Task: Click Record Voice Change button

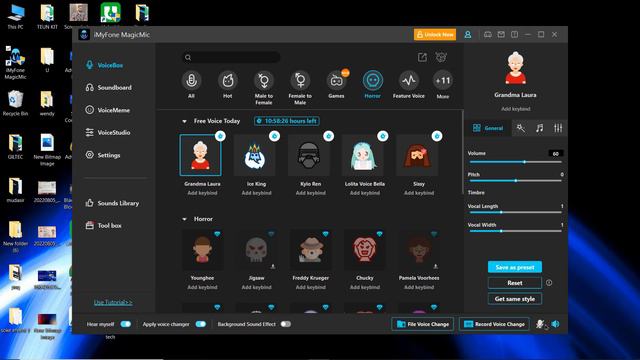Action: pyautogui.click(x=494, y=324)
